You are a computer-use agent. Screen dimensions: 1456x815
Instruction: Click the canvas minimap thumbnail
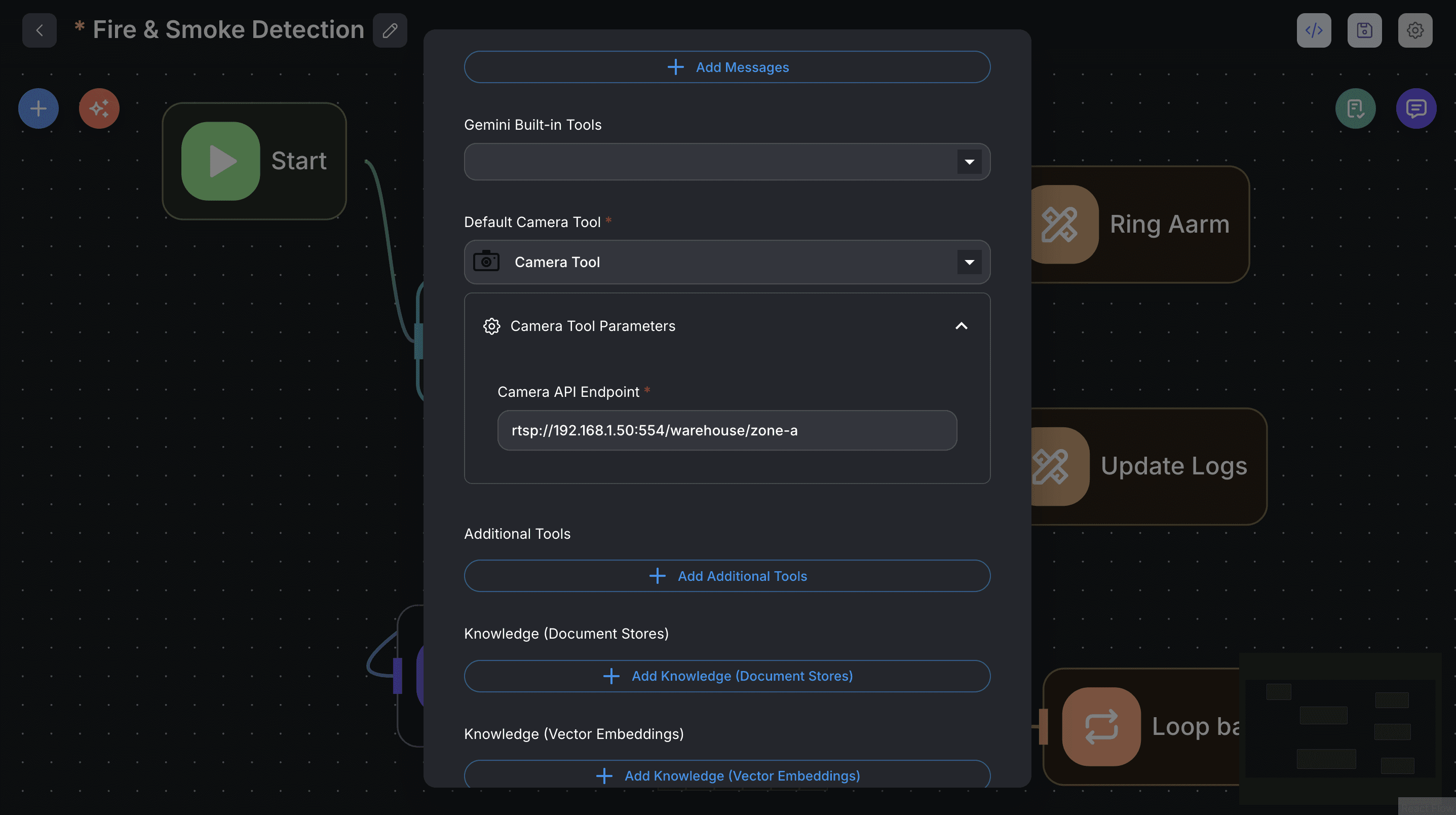[x=1339, y=728]
